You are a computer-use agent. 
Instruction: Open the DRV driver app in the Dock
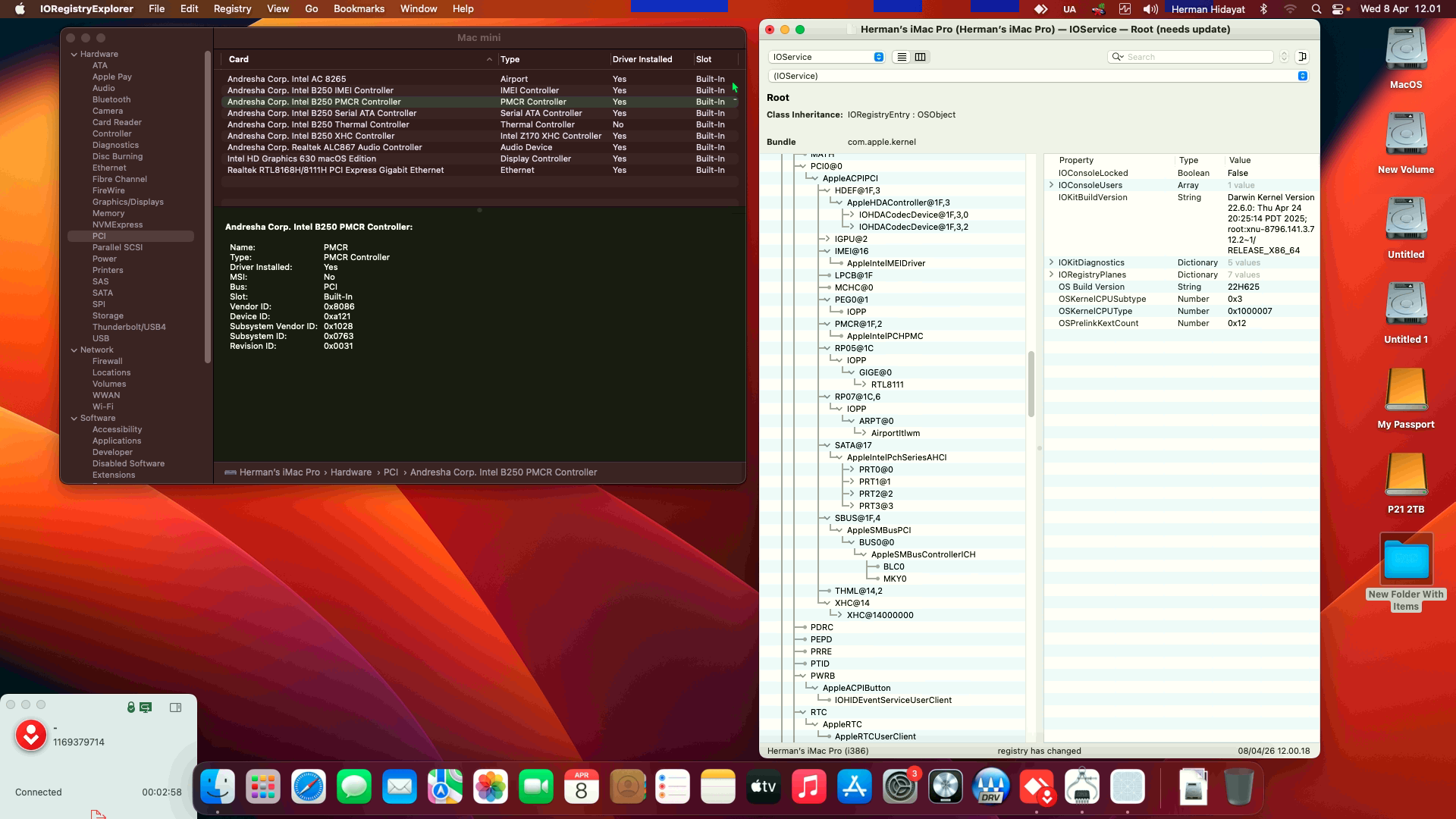coord(991,787)
